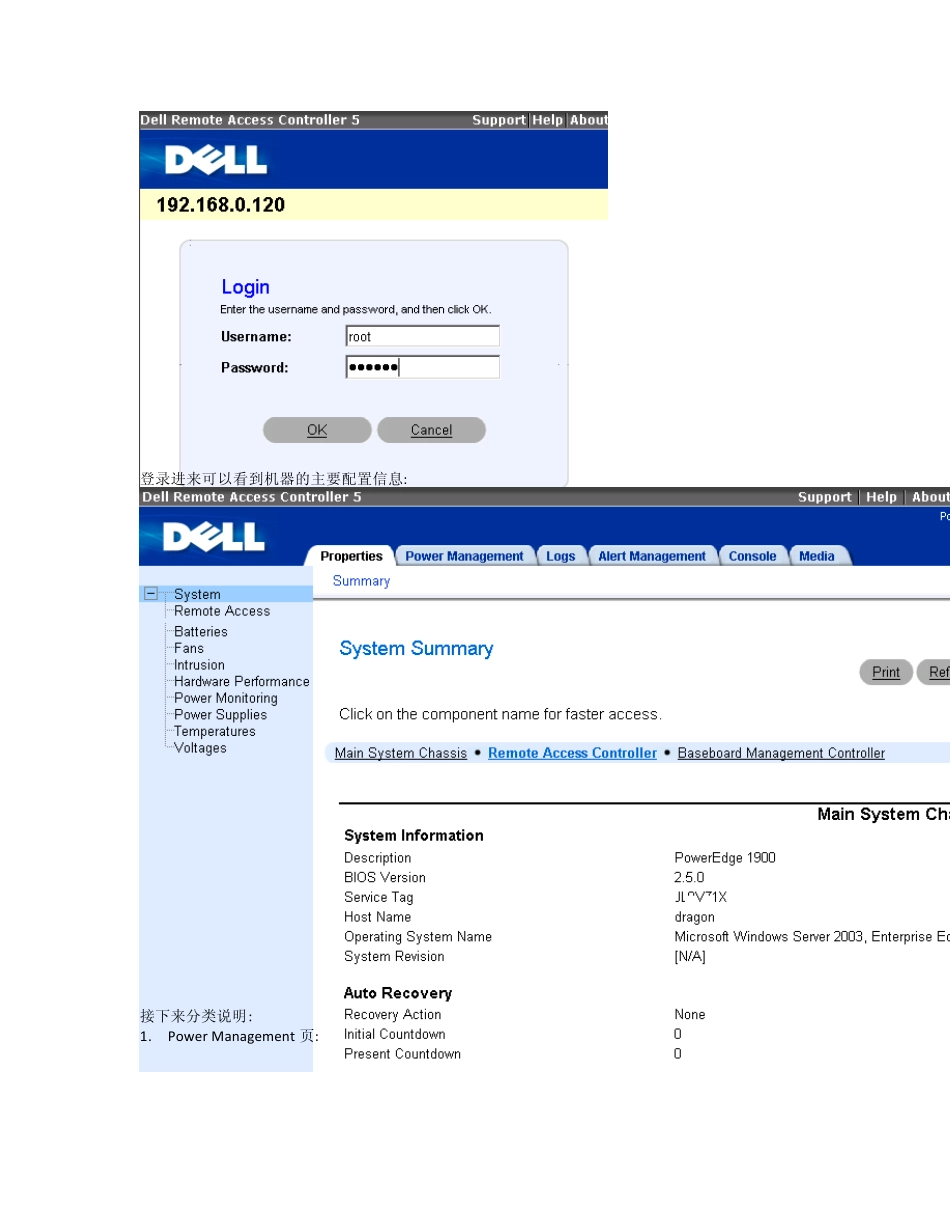
Task: Open Fans in the navigation tree
Action: 189,648
